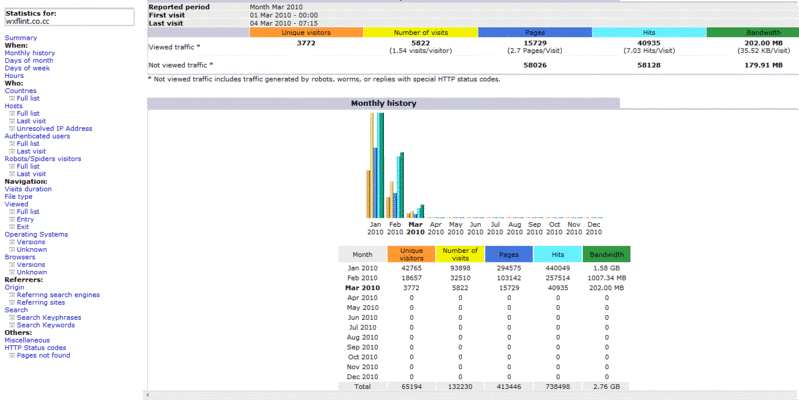Click Not viewed traffic row label
The image size is (799, 400).
(x=180, y=65)
